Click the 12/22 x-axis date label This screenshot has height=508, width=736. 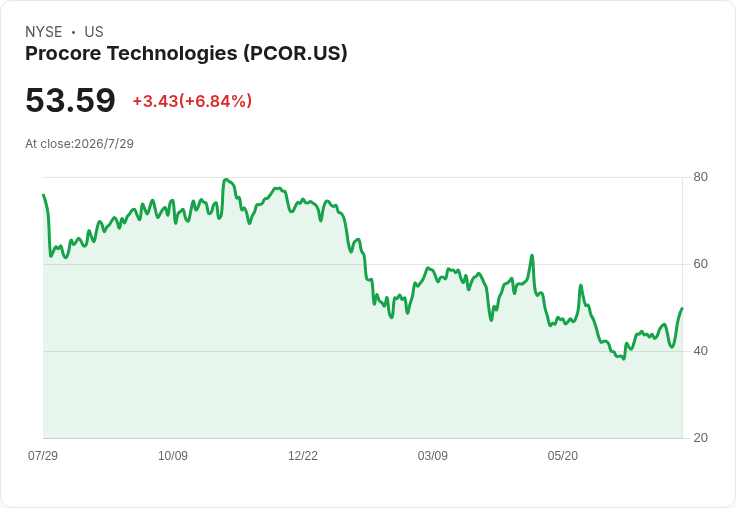pos(303,455)
